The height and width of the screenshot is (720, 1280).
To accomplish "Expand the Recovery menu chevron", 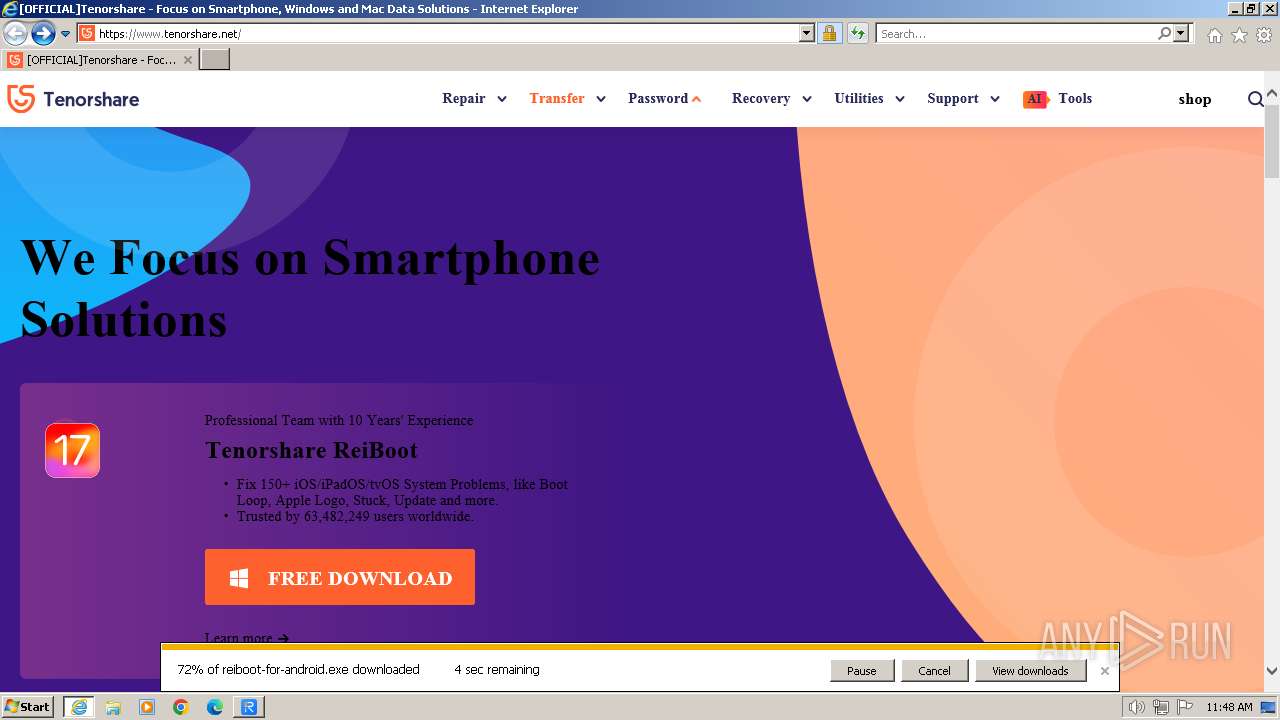I will pos(807,99).
